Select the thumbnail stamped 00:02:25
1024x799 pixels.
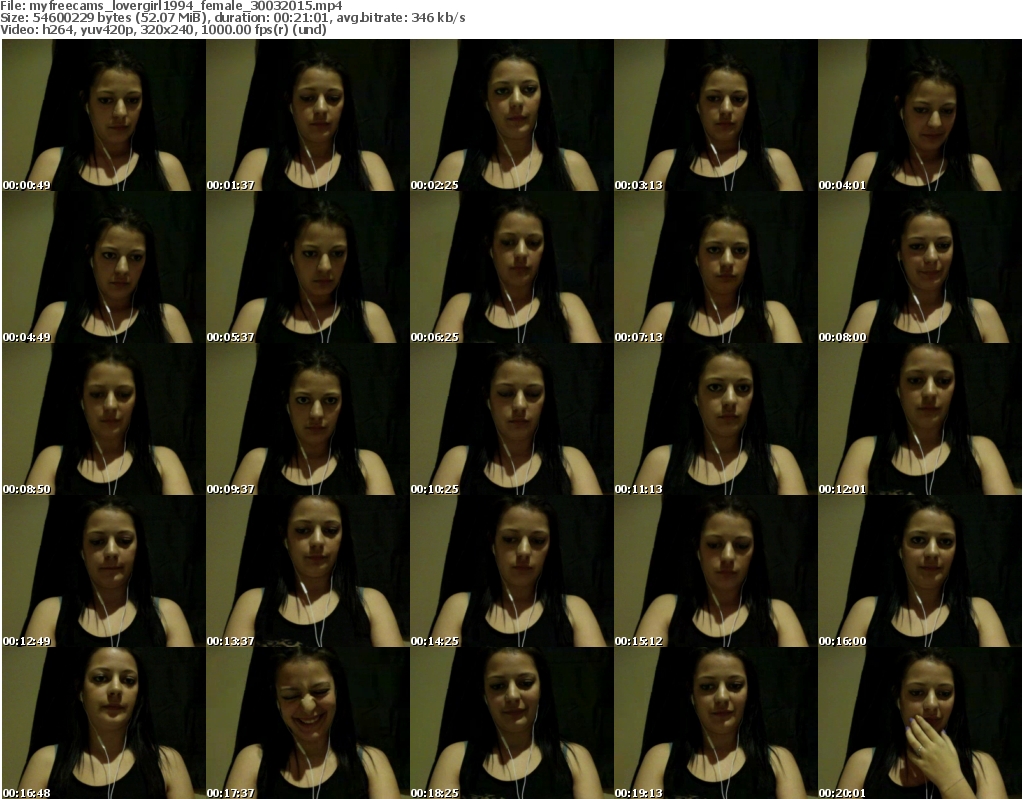[x=511, y=115]
